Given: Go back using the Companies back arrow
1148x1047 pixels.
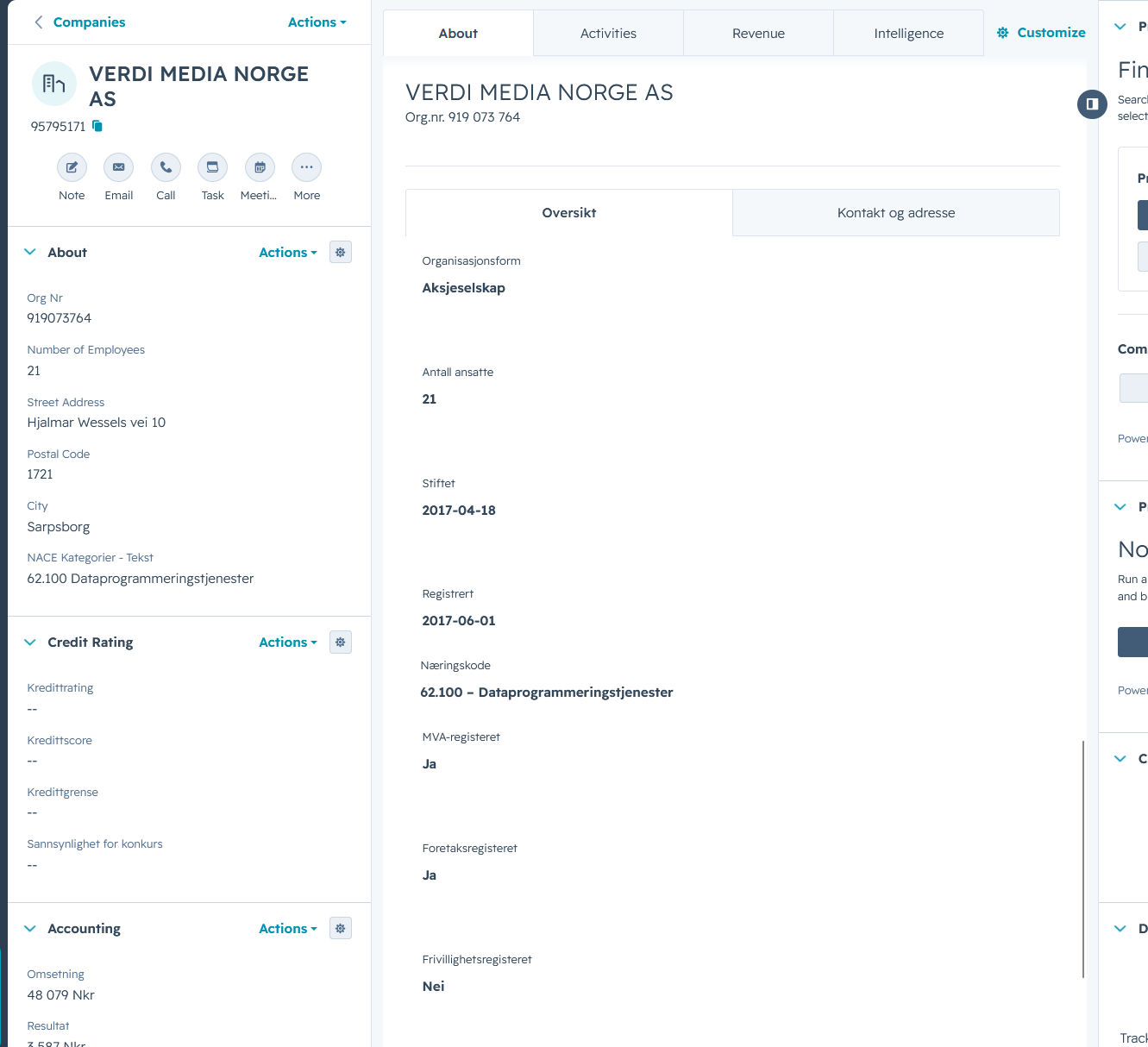Looking at the screenshot, I should (x=39, y=22).
